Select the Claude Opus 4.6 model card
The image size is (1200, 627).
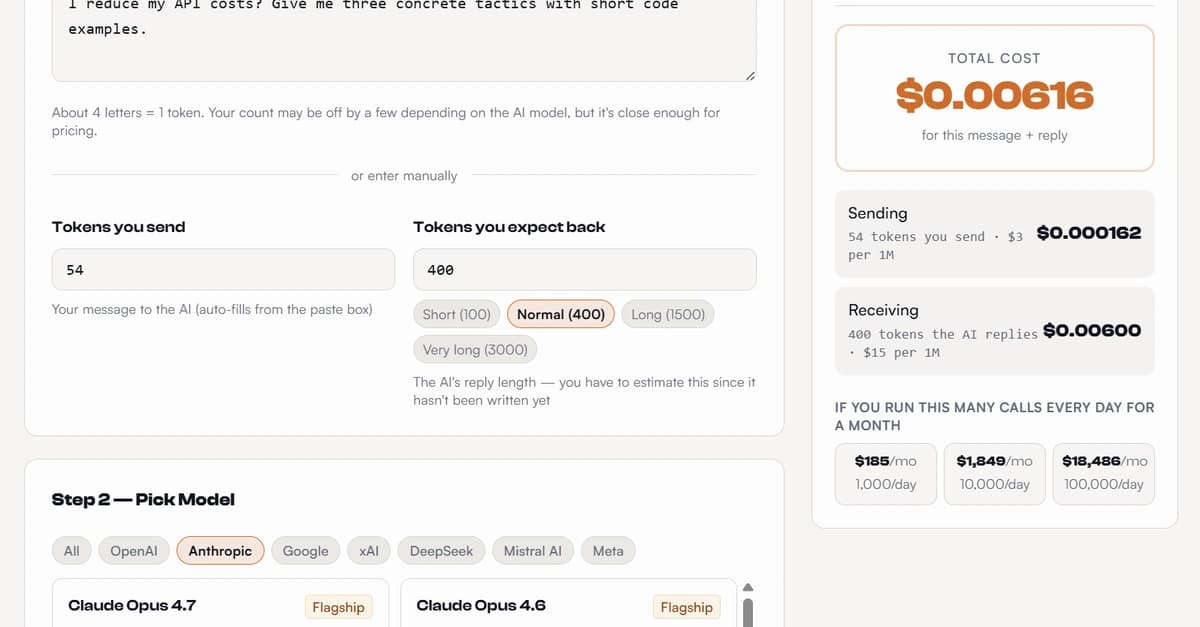point(560,606)
